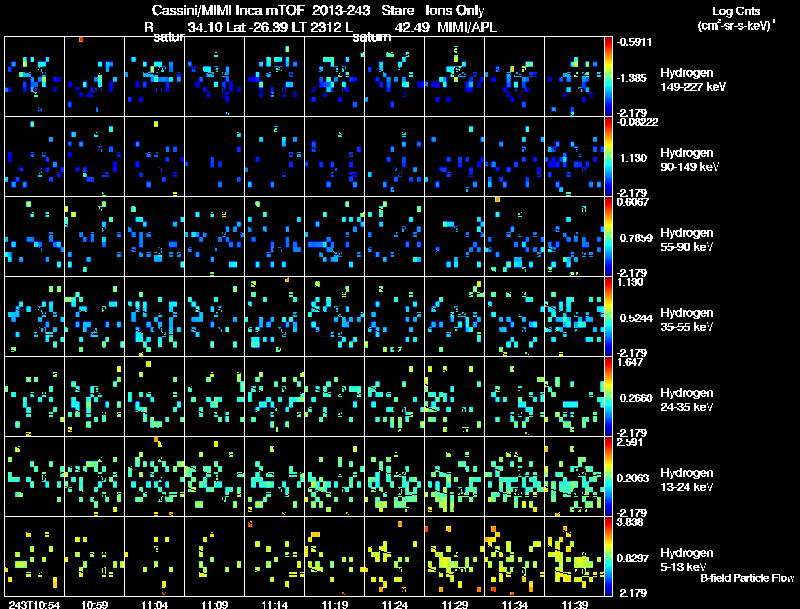Click the '11:14' time axis label
Viewport: 800px width, 609px height.
(274, 604)
